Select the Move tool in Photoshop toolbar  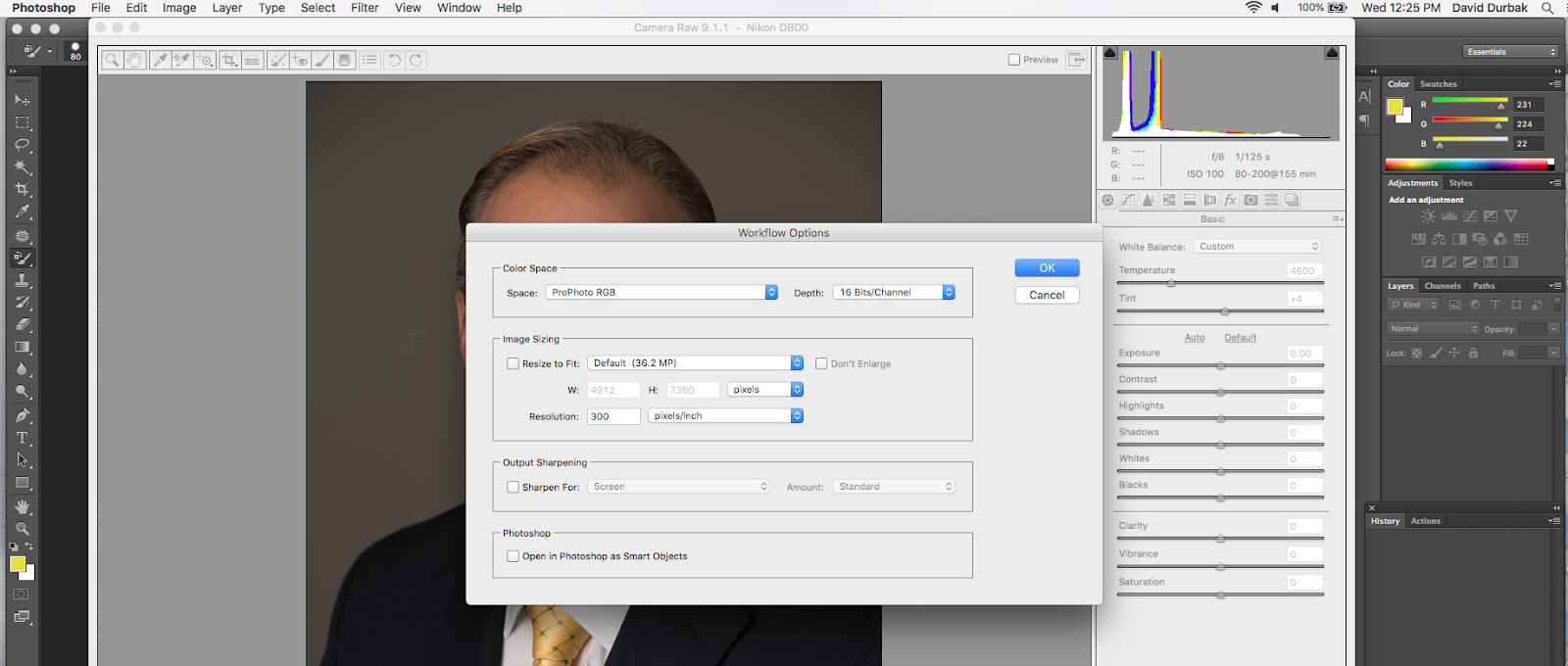point(22,100)
